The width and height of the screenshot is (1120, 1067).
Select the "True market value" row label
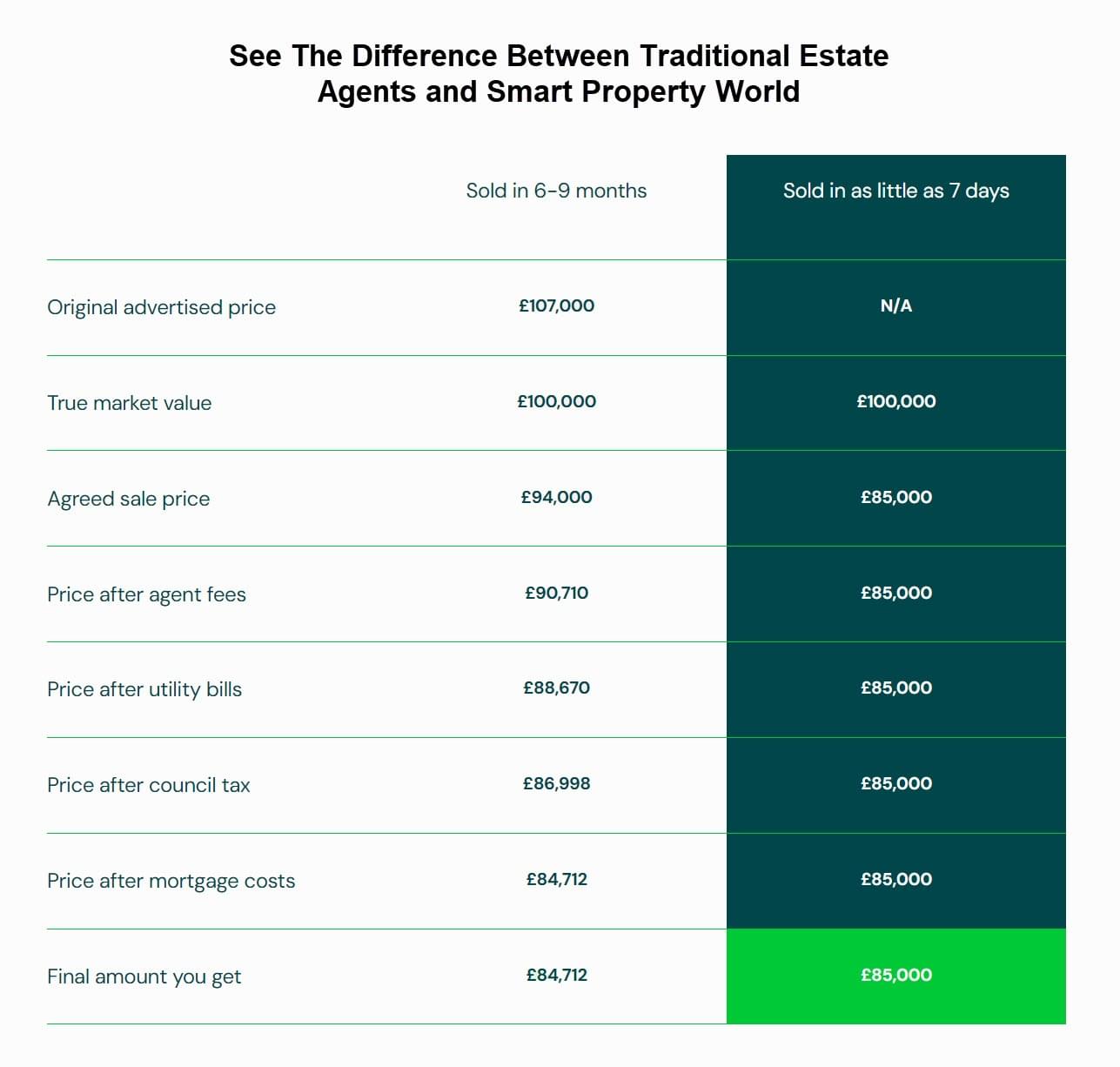(130, 403)
